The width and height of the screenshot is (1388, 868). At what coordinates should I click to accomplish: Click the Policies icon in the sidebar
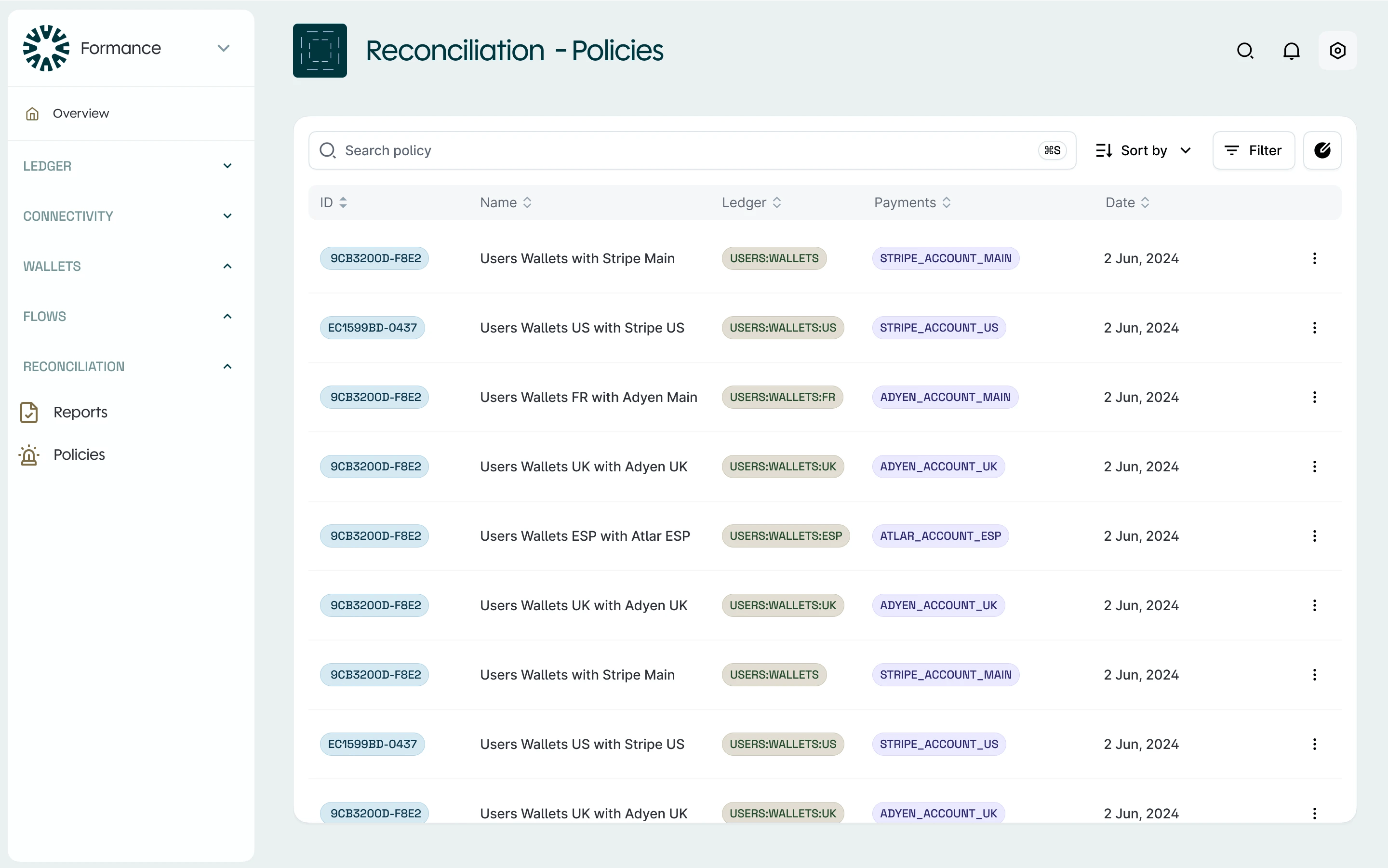pyautogui.click(x=29, y=454)
